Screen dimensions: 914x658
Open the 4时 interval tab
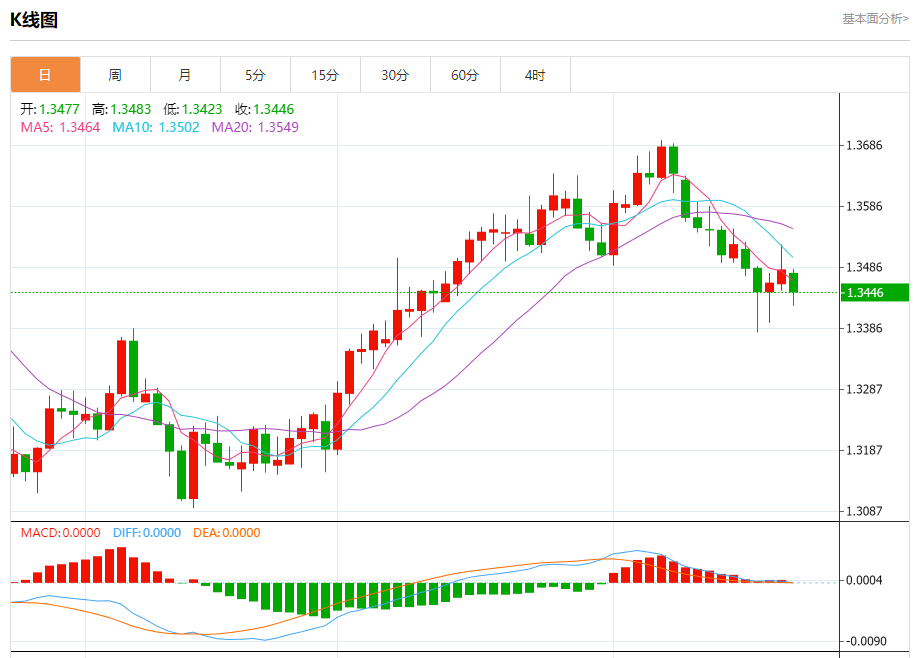[535, 75]
